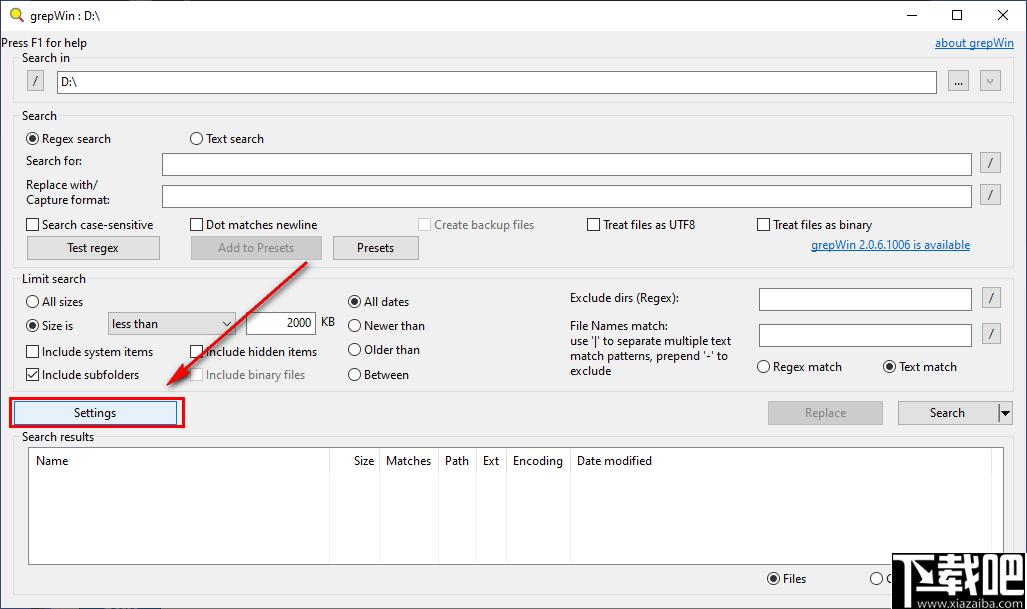
Task: Focus the Search in path field
Action: 496,82
